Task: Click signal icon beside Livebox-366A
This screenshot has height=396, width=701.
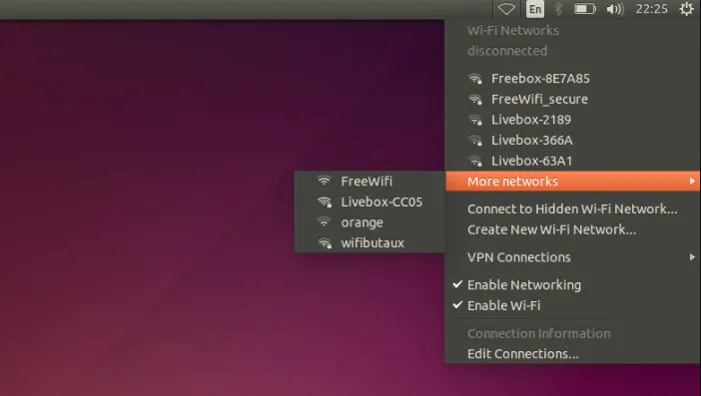Action: 475,141
